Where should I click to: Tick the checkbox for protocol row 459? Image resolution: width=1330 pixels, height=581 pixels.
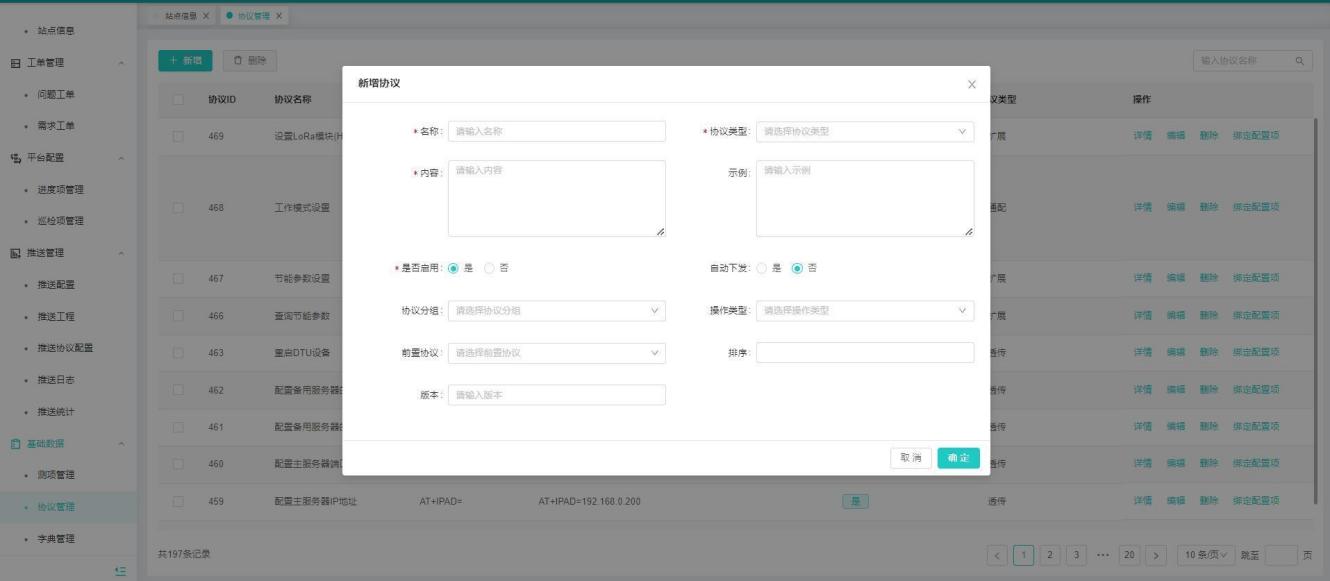point(178,501)
